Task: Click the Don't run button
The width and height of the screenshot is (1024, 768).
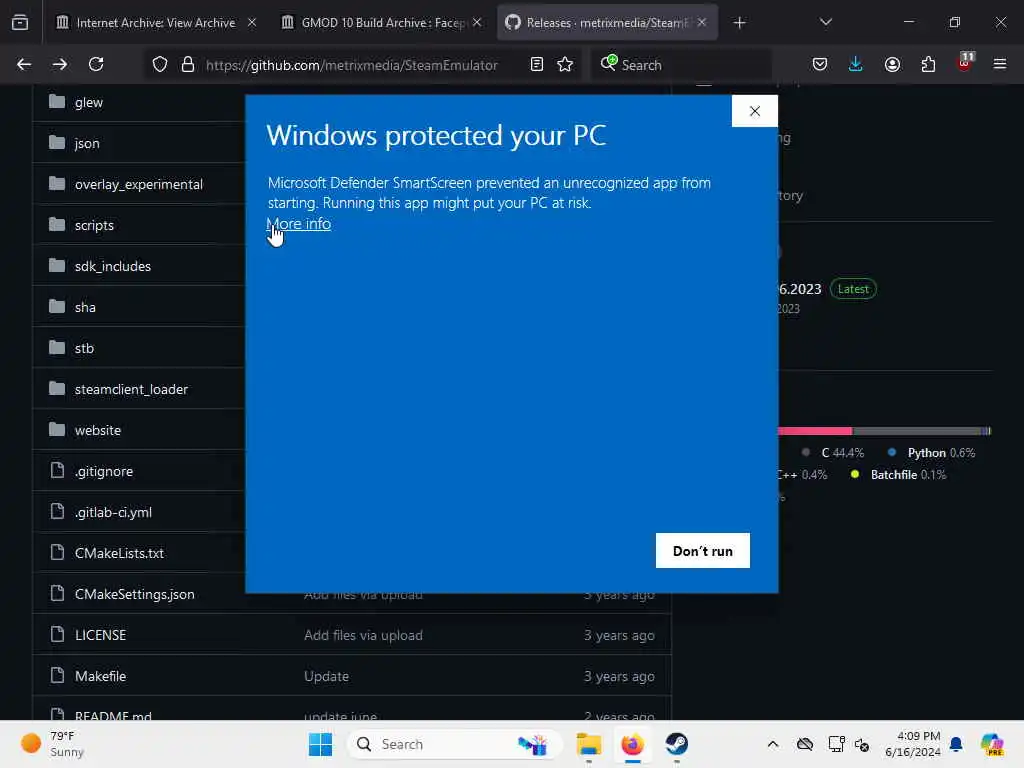Action: pos(703,551)
